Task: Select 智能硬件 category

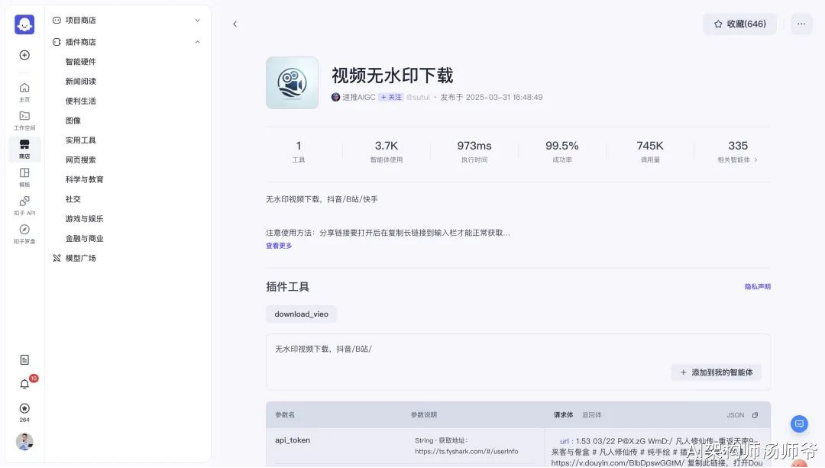Action: pyautogui.click(x=81, y=62)
